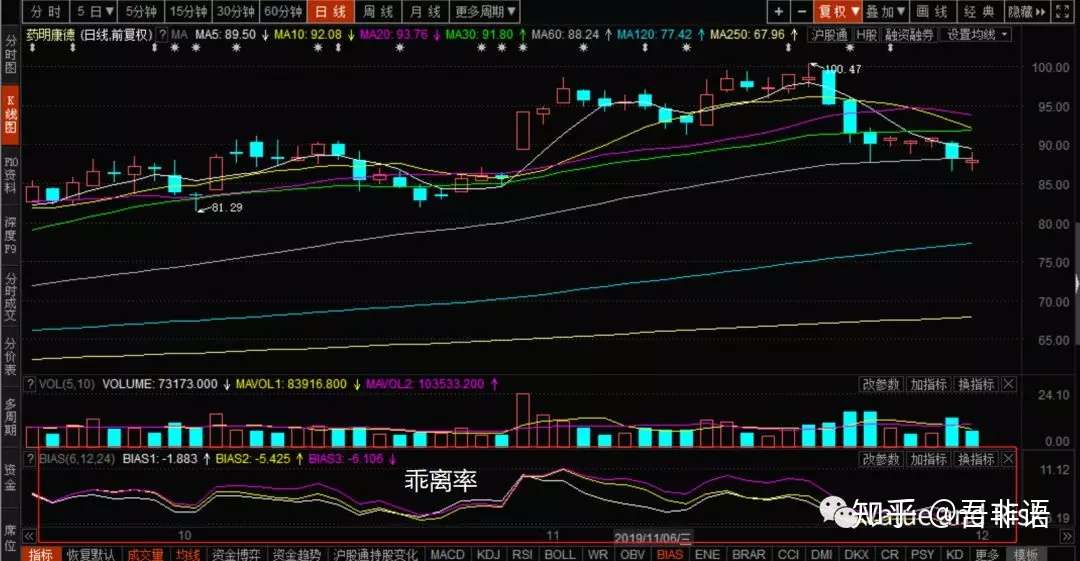
Task: Close the BIAS indicator panel X
Action: pos(1008,458)
